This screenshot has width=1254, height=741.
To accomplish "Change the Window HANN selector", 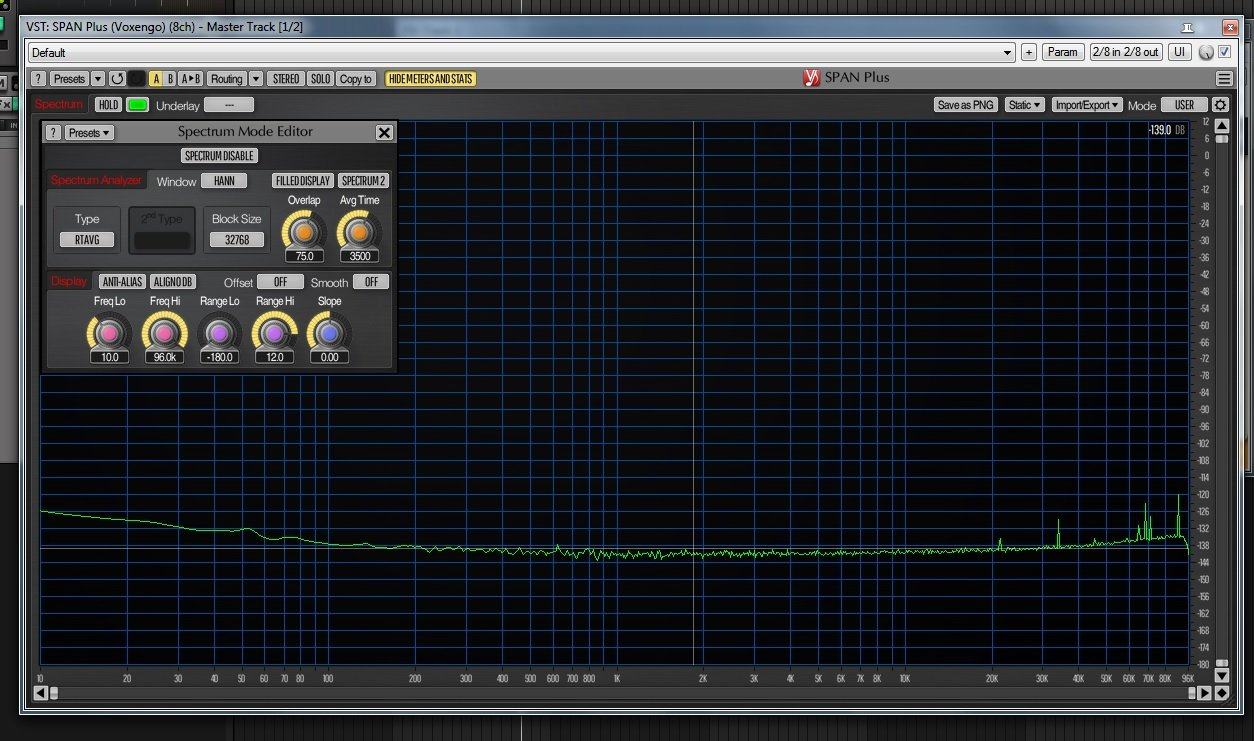I will tap(224, 181).
